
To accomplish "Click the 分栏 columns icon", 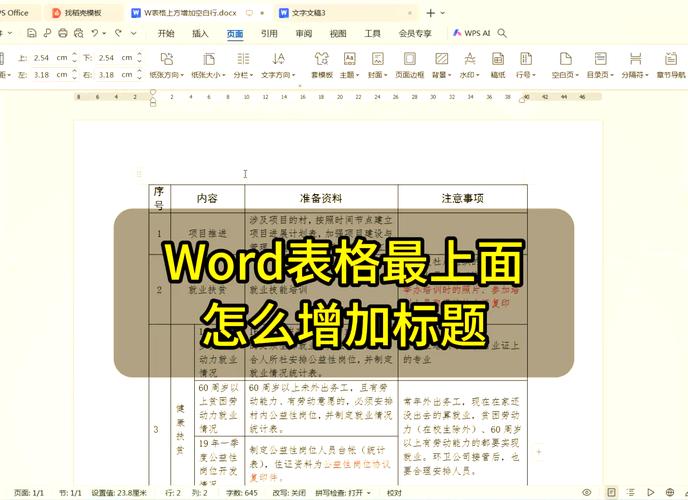I will (243, 59).
